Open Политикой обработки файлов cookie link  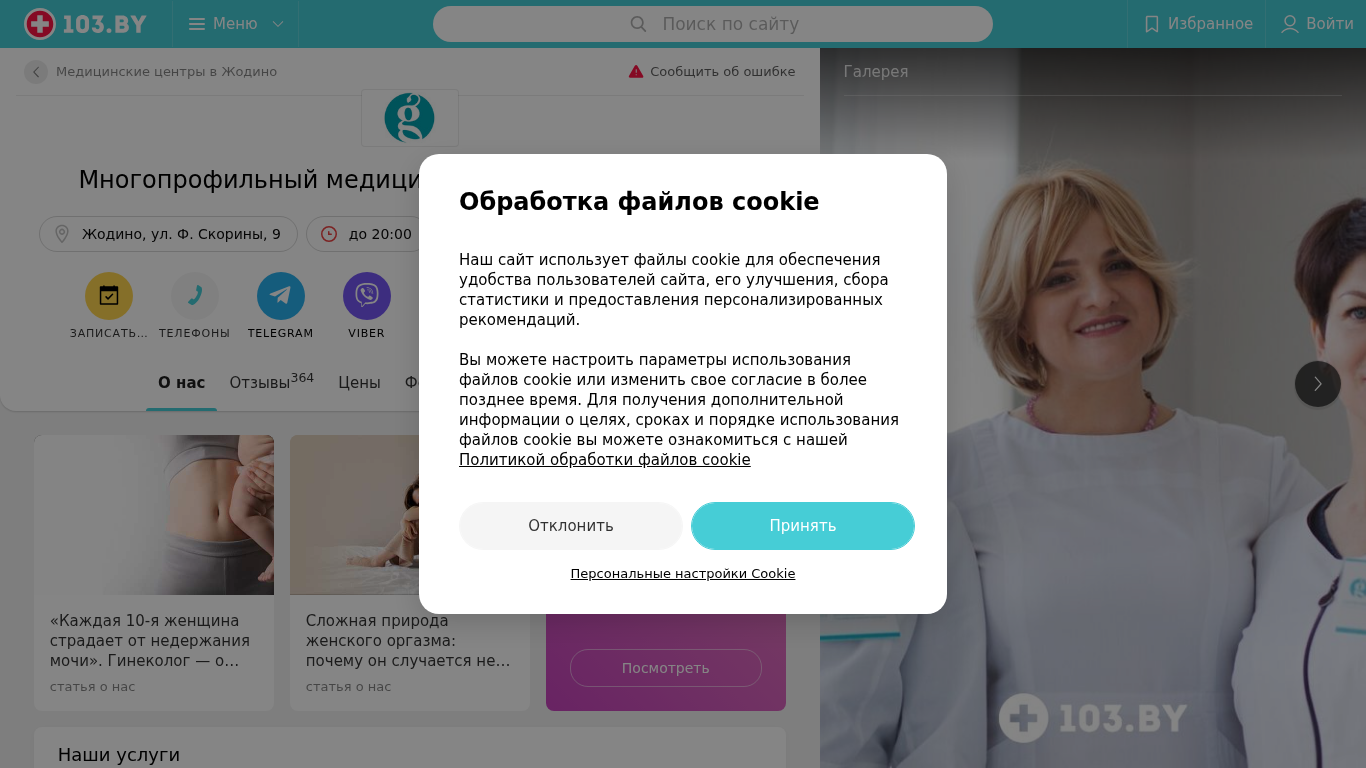(605, 460)
